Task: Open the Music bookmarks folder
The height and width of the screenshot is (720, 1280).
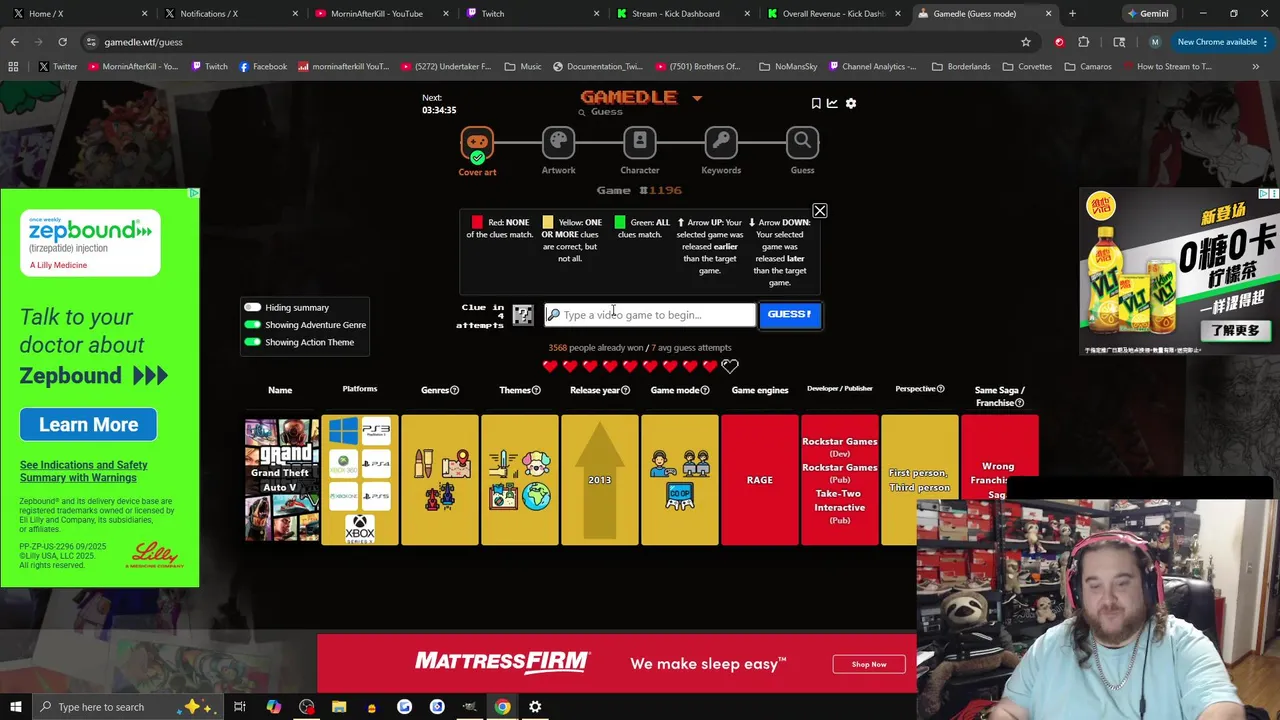Action: coord(523,67)
